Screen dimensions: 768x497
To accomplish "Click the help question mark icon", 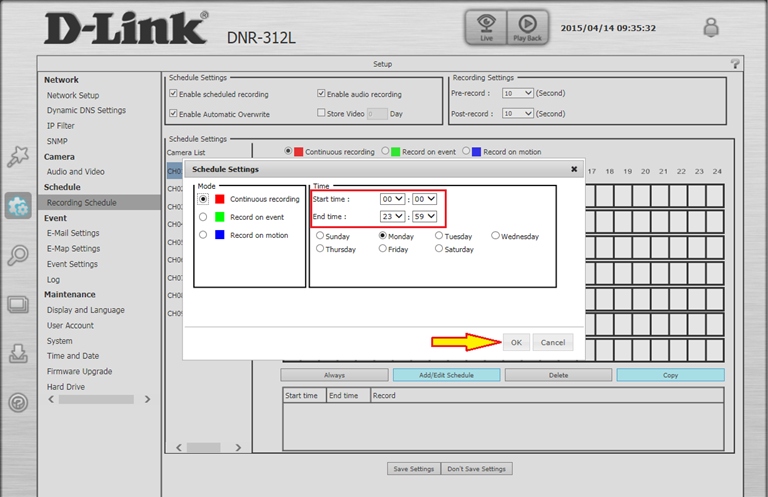I will (x=735, y=63).
